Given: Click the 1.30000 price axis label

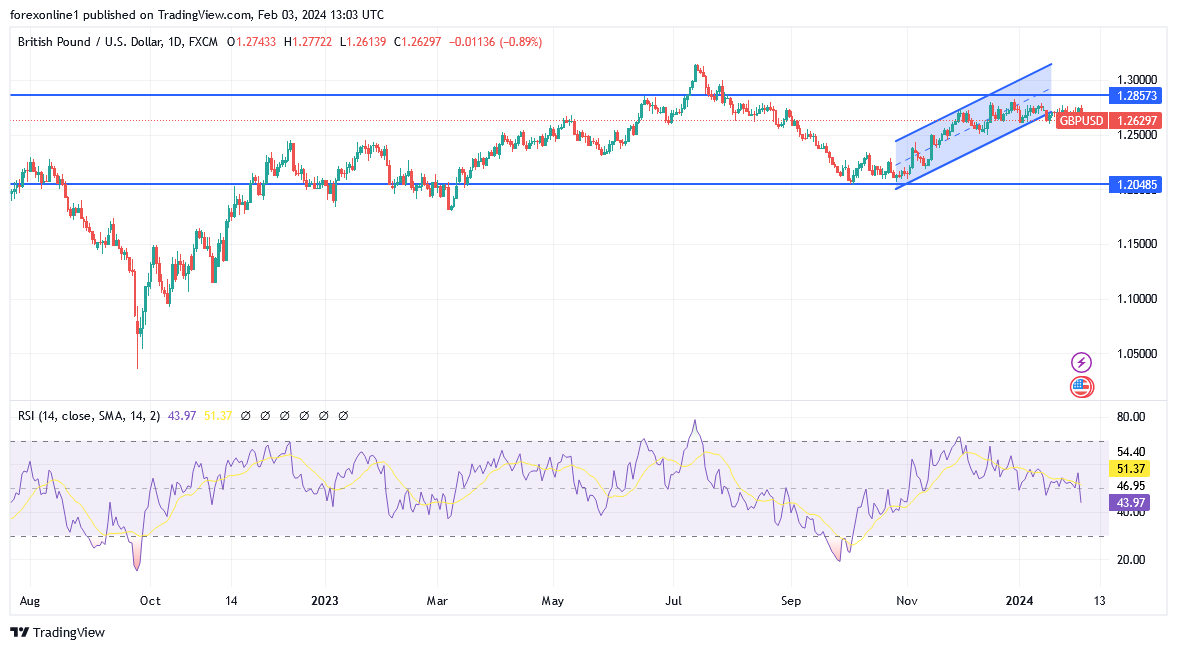Looking at the screenshot, I should [1136, 80].
